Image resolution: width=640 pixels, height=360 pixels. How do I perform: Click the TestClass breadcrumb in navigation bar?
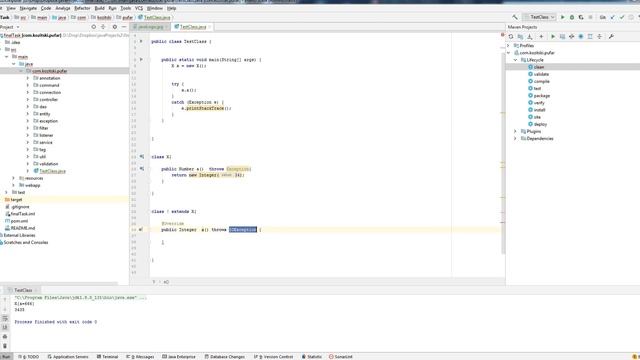coord(154,18)
